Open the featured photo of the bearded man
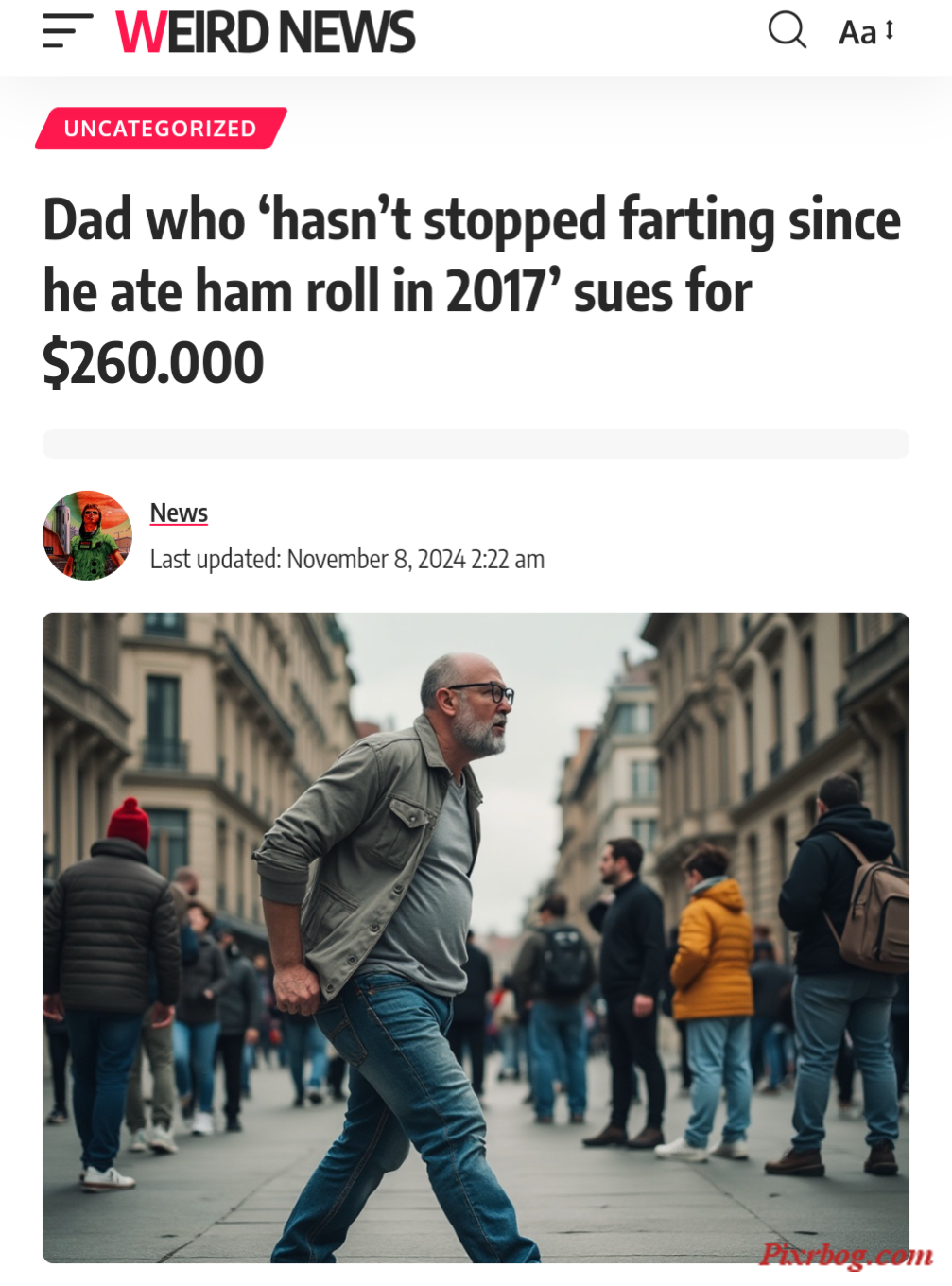The image size is (952, 1286). click(476, 937)
